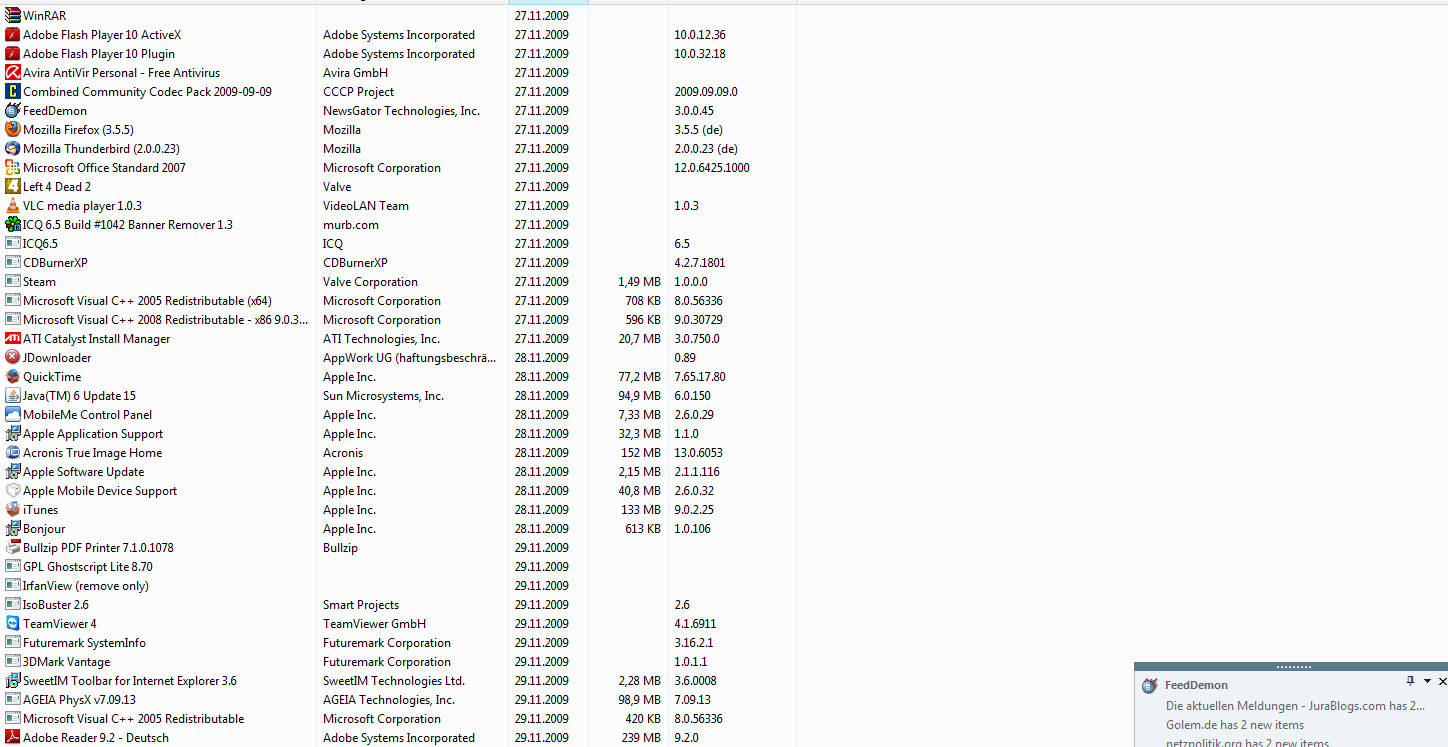Close the FeedDemon notification popup

pyautogui.click(x=1442, y=681)
